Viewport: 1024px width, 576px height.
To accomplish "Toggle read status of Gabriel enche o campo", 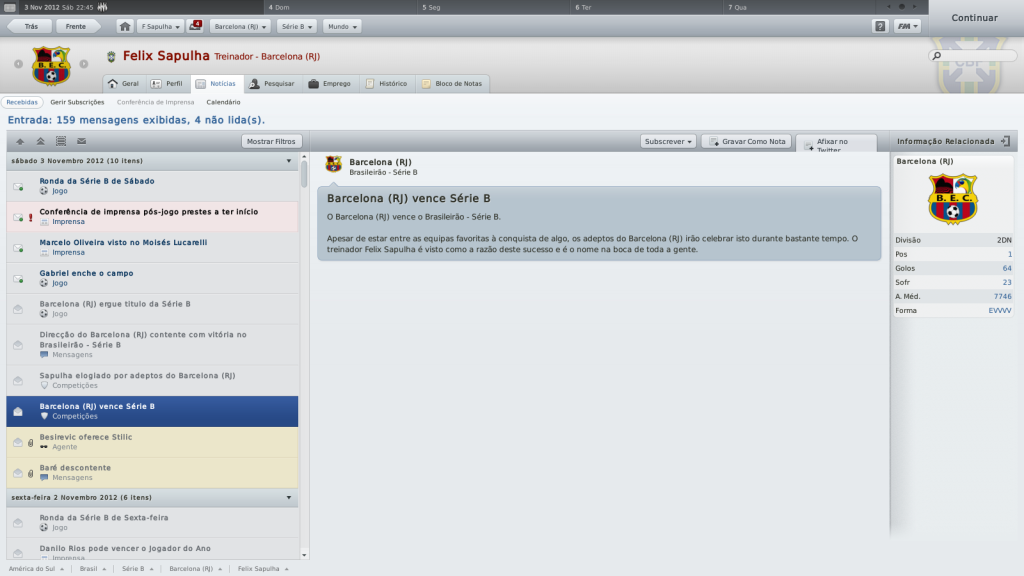I will pos(18,279).
